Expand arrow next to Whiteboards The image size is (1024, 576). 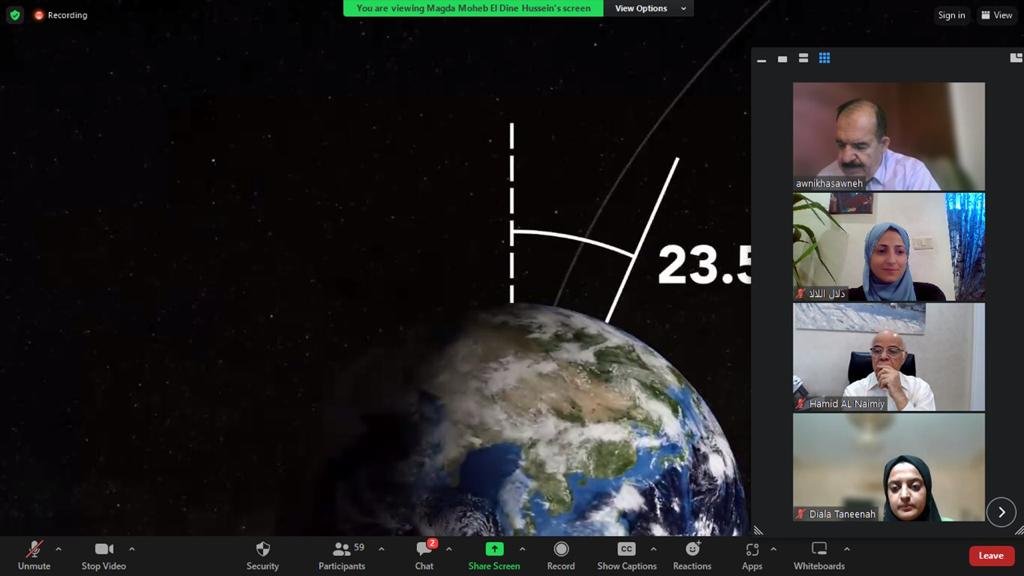847,549
